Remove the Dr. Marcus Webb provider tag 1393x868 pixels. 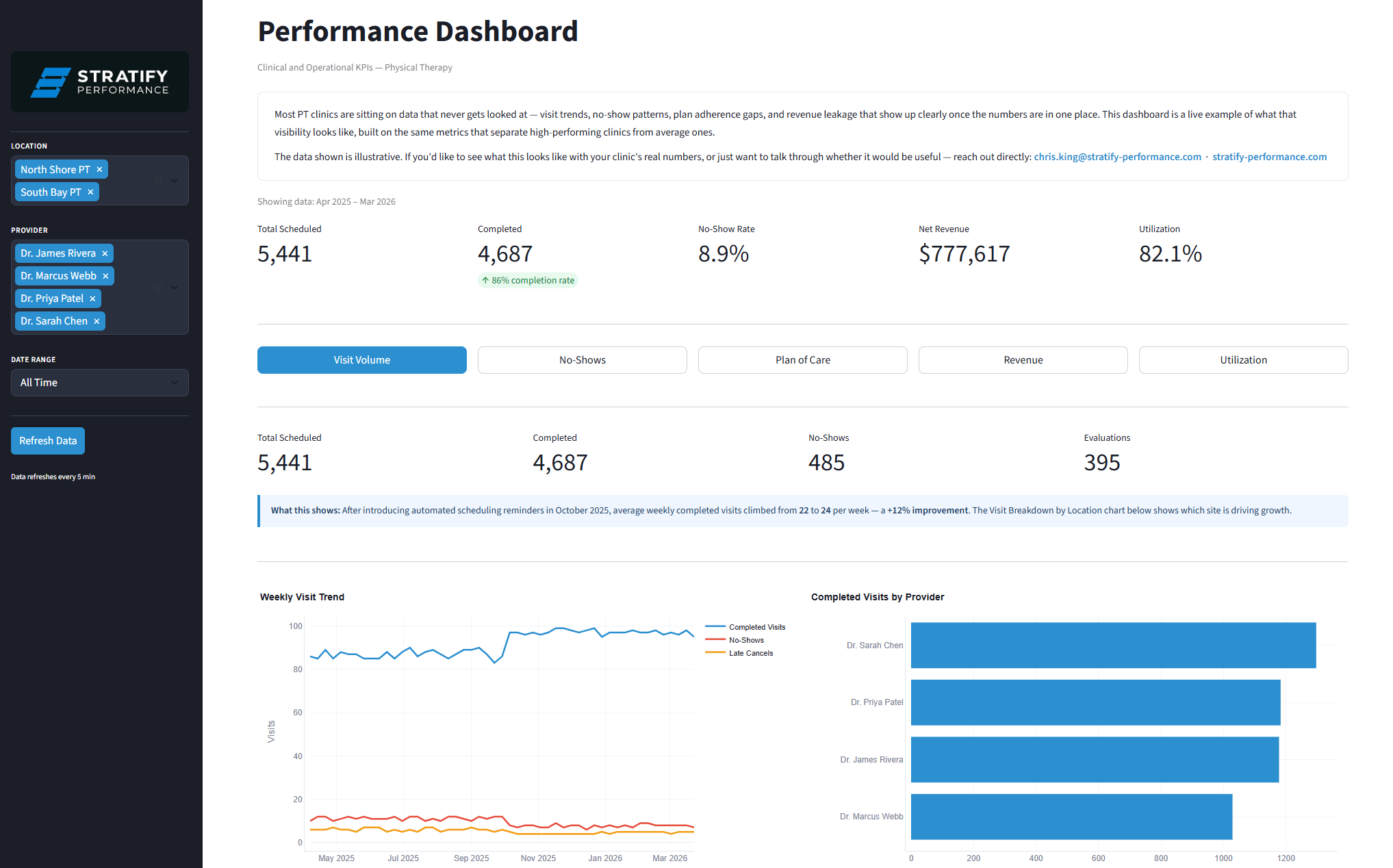105,276
